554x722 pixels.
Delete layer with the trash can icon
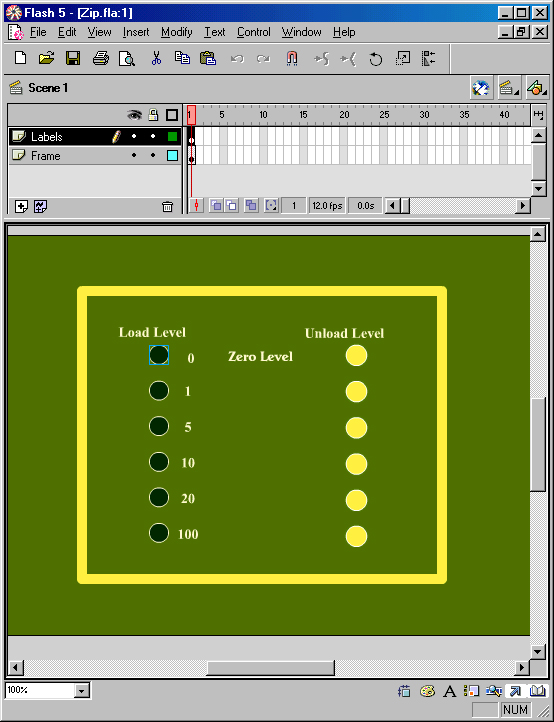coord(168,207)
